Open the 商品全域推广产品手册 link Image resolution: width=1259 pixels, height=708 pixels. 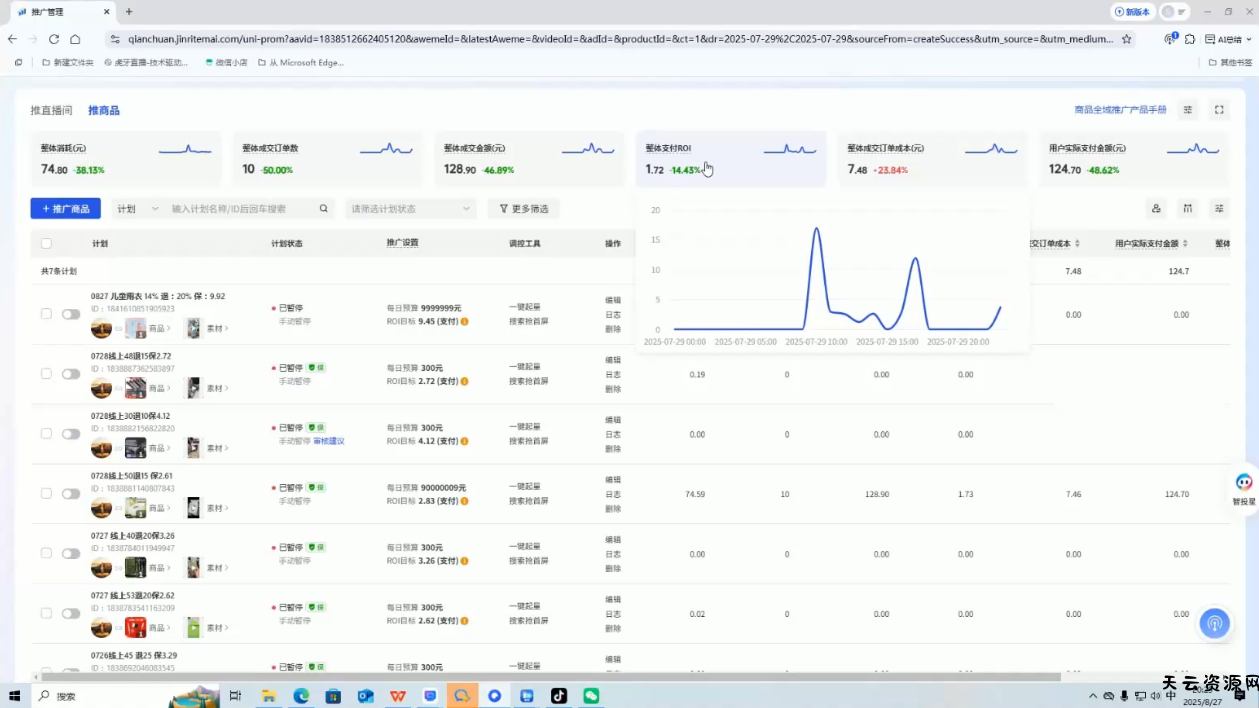[1120, 110]
